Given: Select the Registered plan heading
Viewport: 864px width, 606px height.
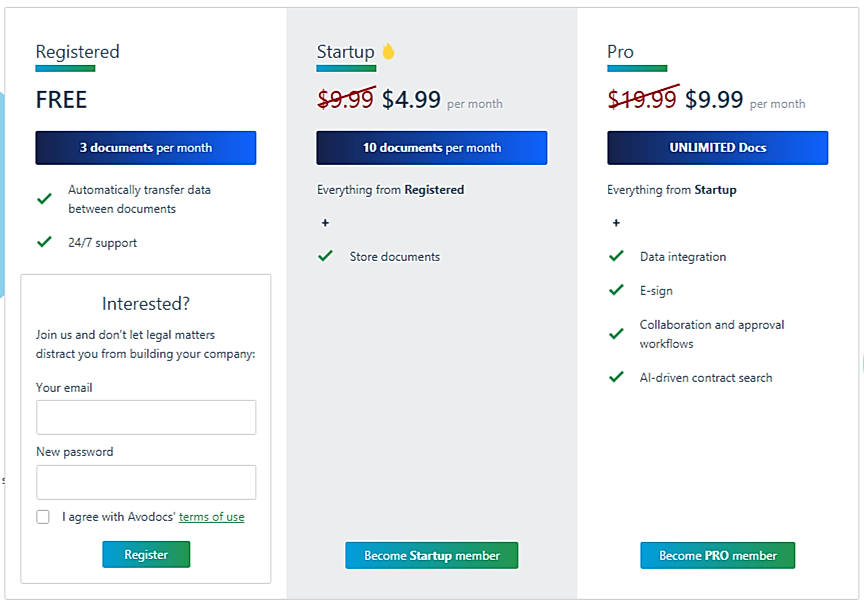Looking at the screenshot, I should coord(77,51).
